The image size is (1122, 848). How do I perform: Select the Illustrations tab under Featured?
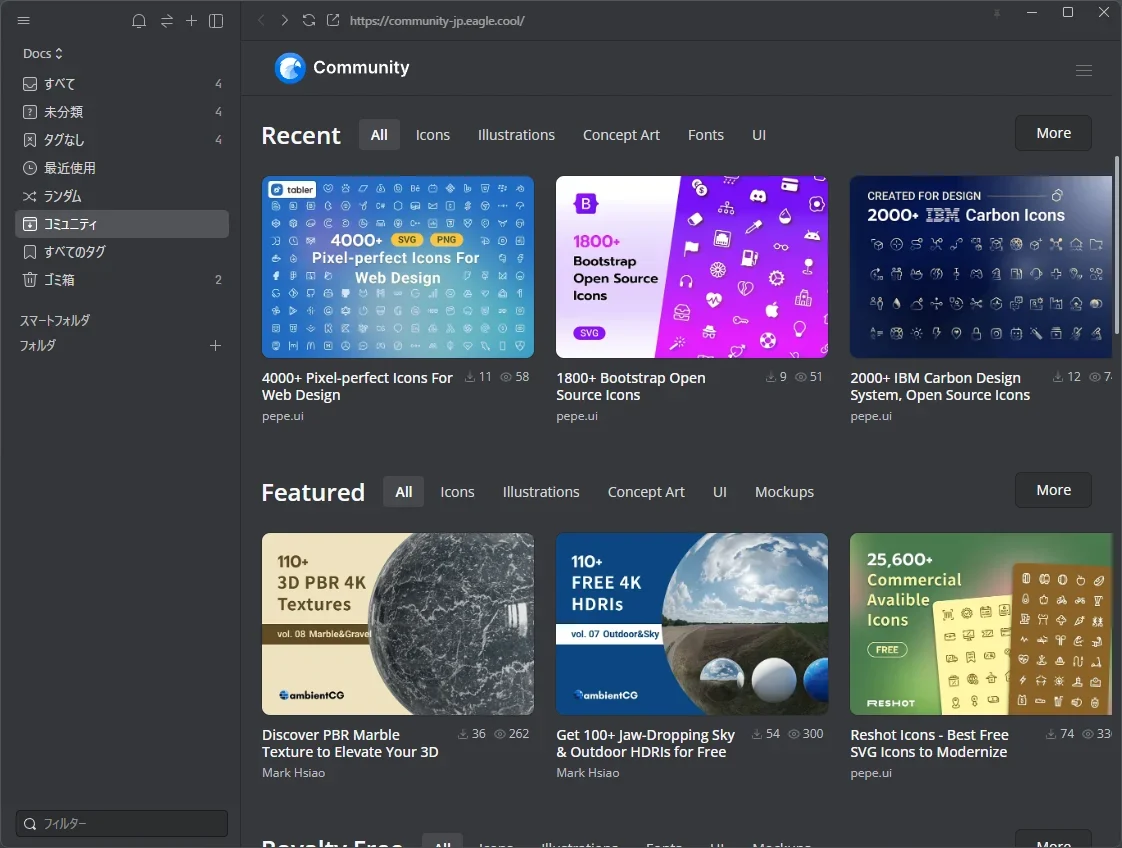(541, 492)
